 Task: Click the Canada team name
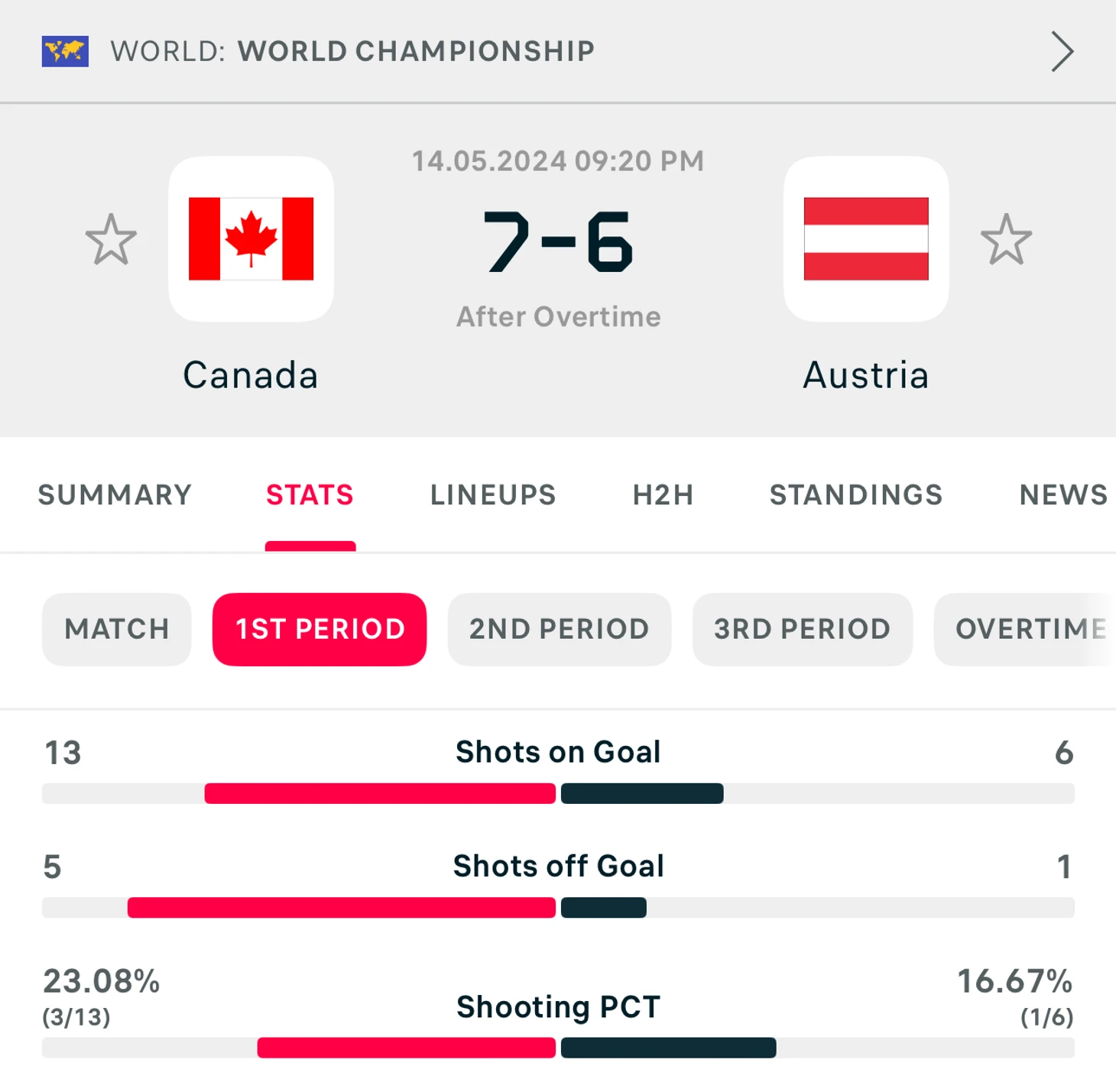click(x=250, y=375)
